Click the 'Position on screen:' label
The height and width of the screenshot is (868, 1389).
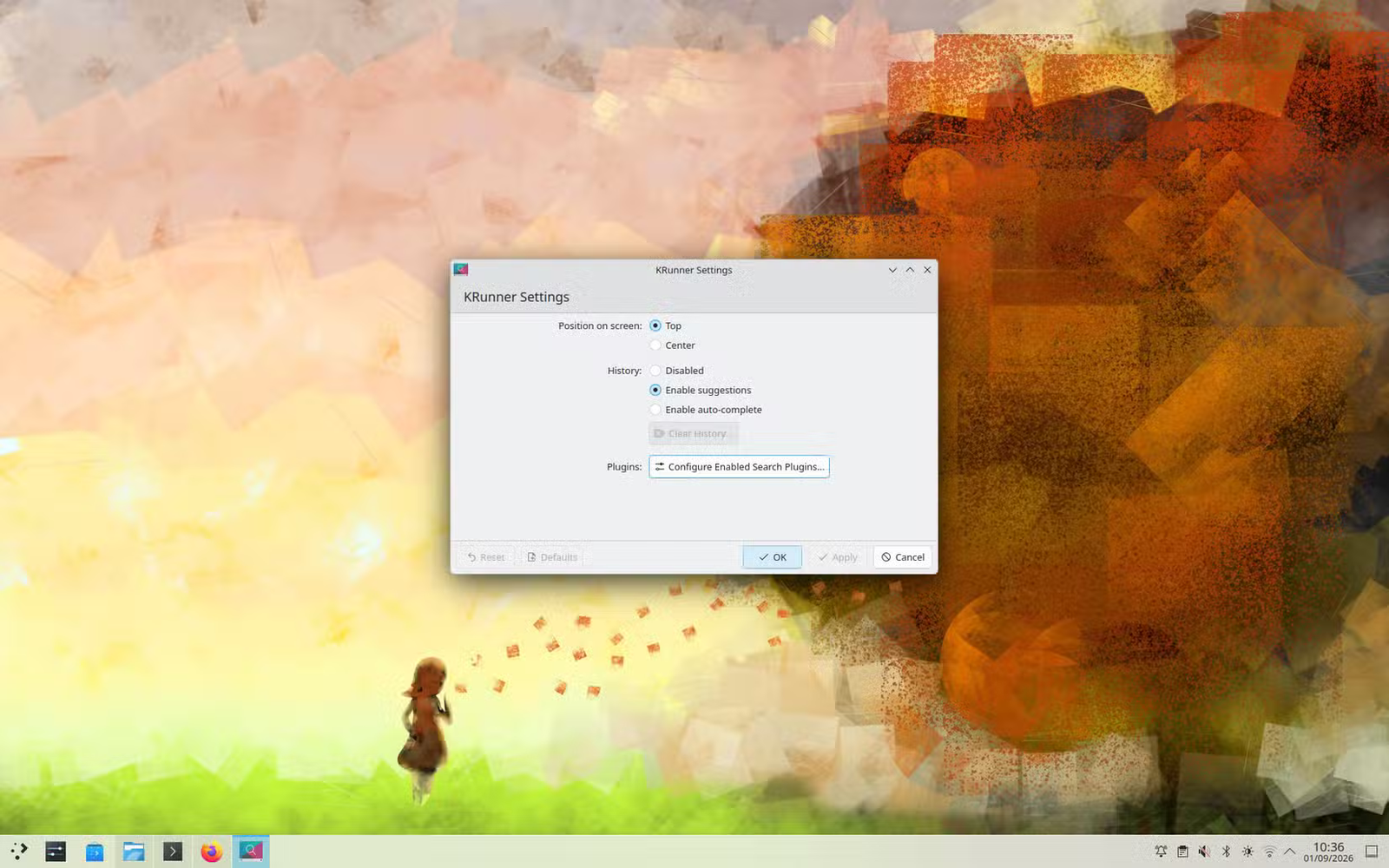coord(600,326)
